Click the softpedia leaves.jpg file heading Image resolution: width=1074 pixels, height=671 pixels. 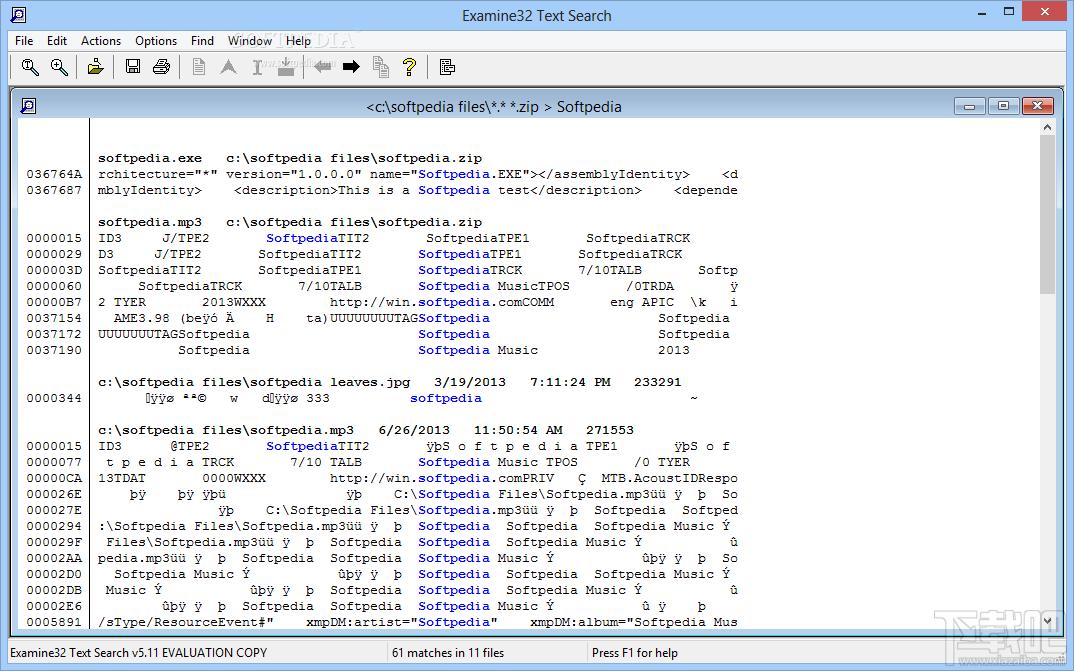tap(390, 382)
